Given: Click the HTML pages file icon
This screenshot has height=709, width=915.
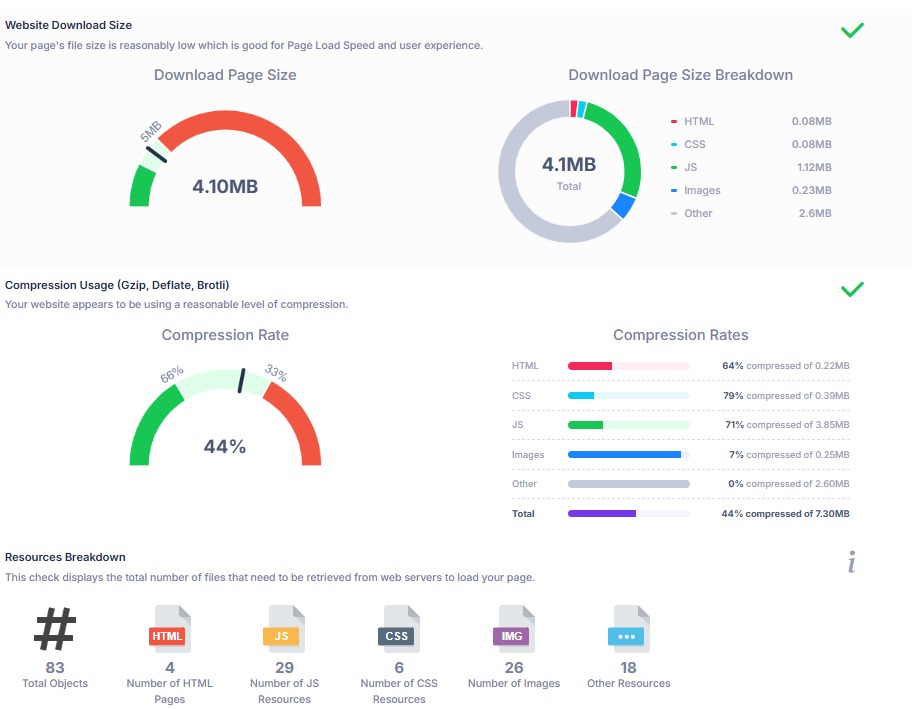Looking at the screenshot, I should click(x=168, y=630).
